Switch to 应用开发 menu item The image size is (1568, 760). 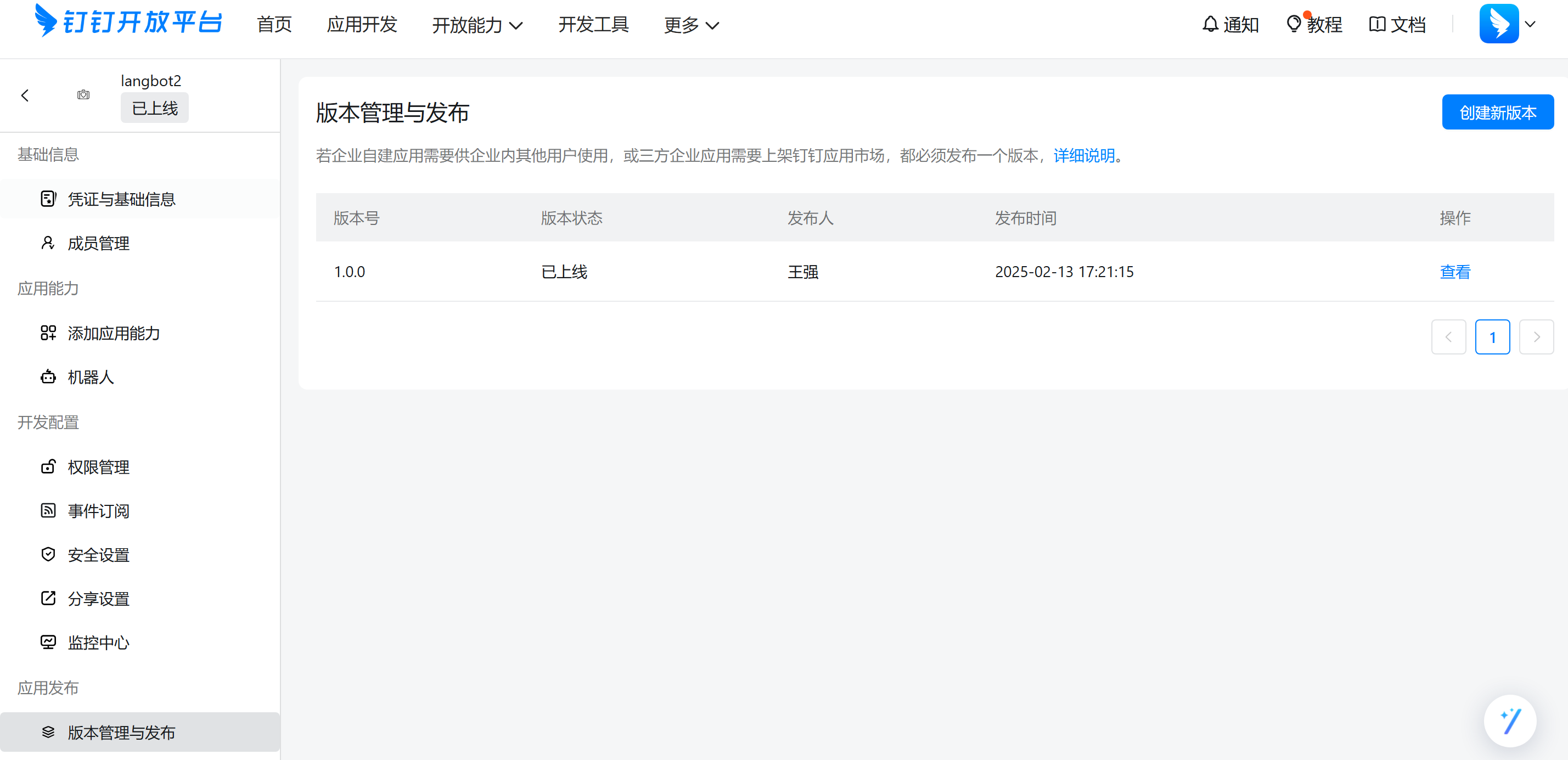[x=362, y=25]
